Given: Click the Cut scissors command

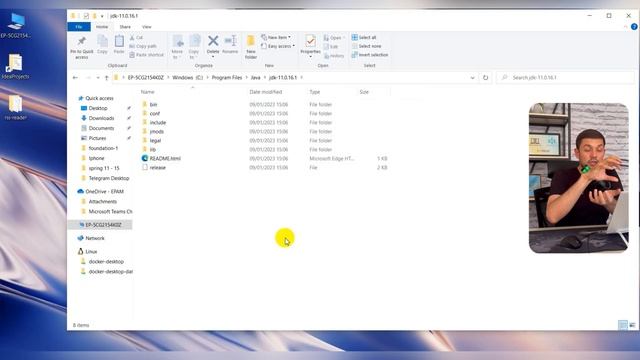Looking at the screenshot, I should 136,38.
